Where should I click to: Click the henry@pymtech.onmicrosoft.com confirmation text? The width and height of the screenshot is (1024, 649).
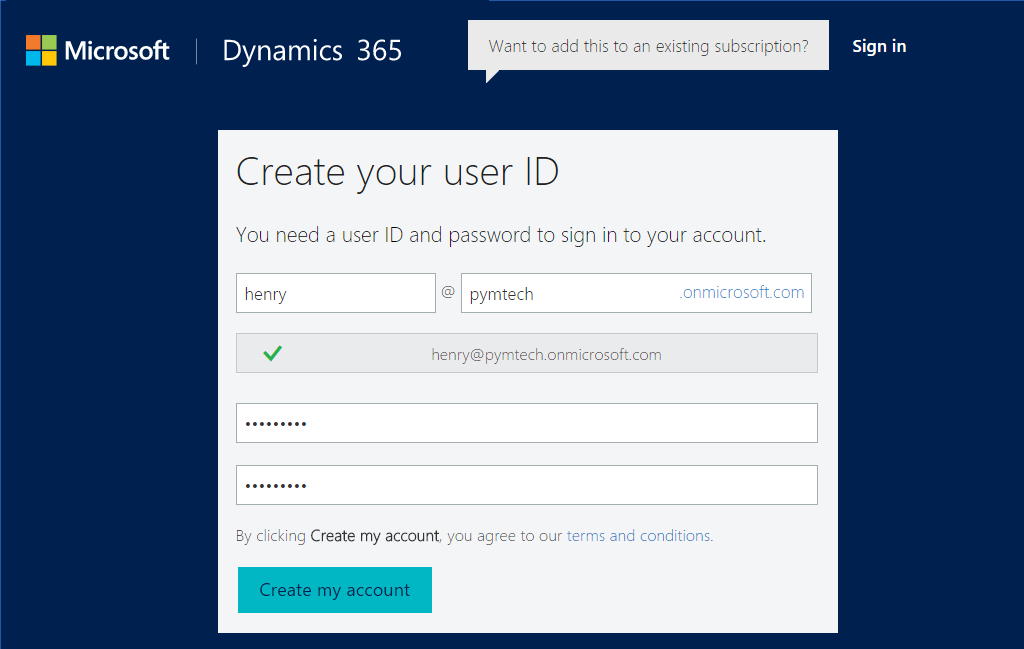coord(546,354)
